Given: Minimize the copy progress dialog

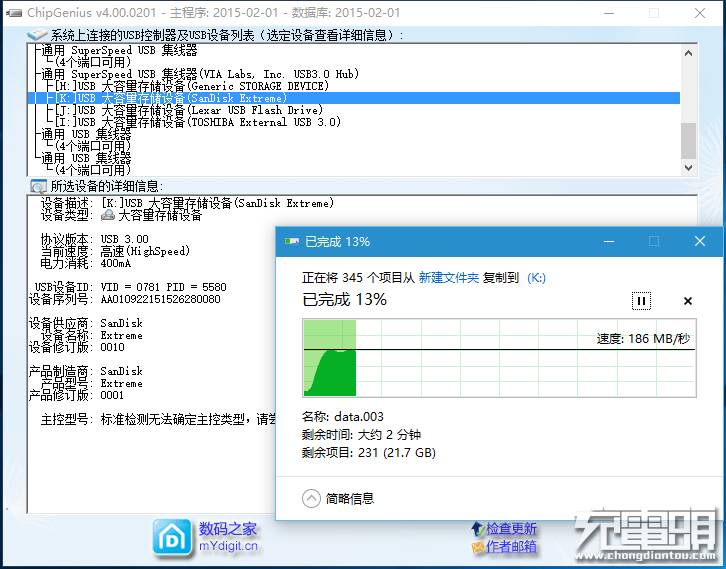Looking at the screenshot, I should click(x=609, y=241).
